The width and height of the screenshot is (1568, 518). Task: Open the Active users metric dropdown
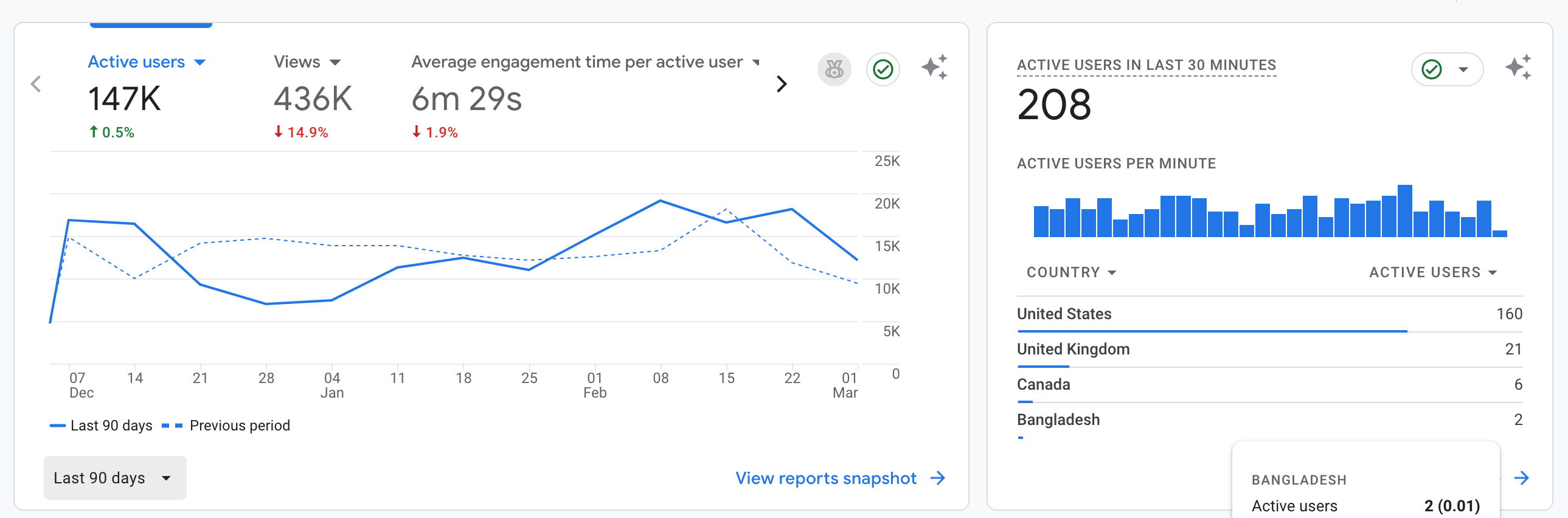point(199,62)
